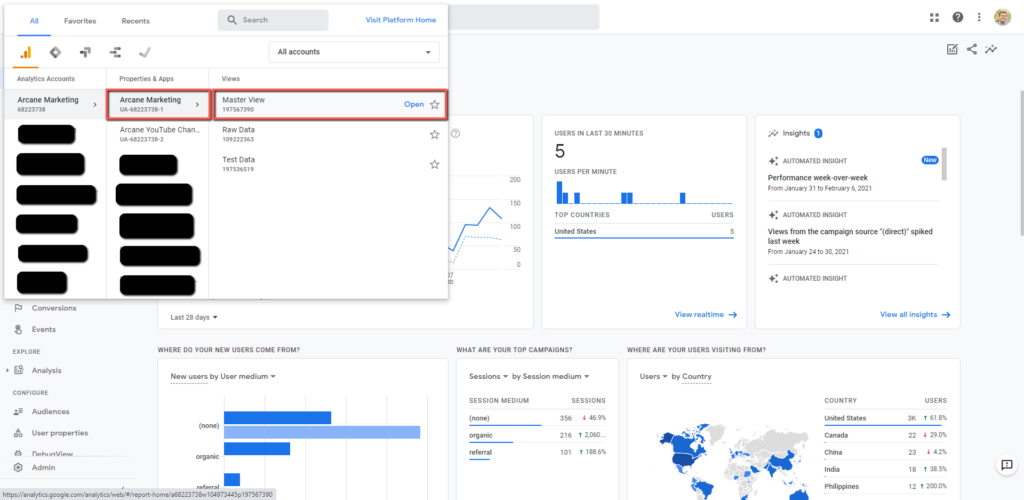Open the by Session medium dropdown
The height and width of the screenshot is (500, 1024).
coord(551,377)
